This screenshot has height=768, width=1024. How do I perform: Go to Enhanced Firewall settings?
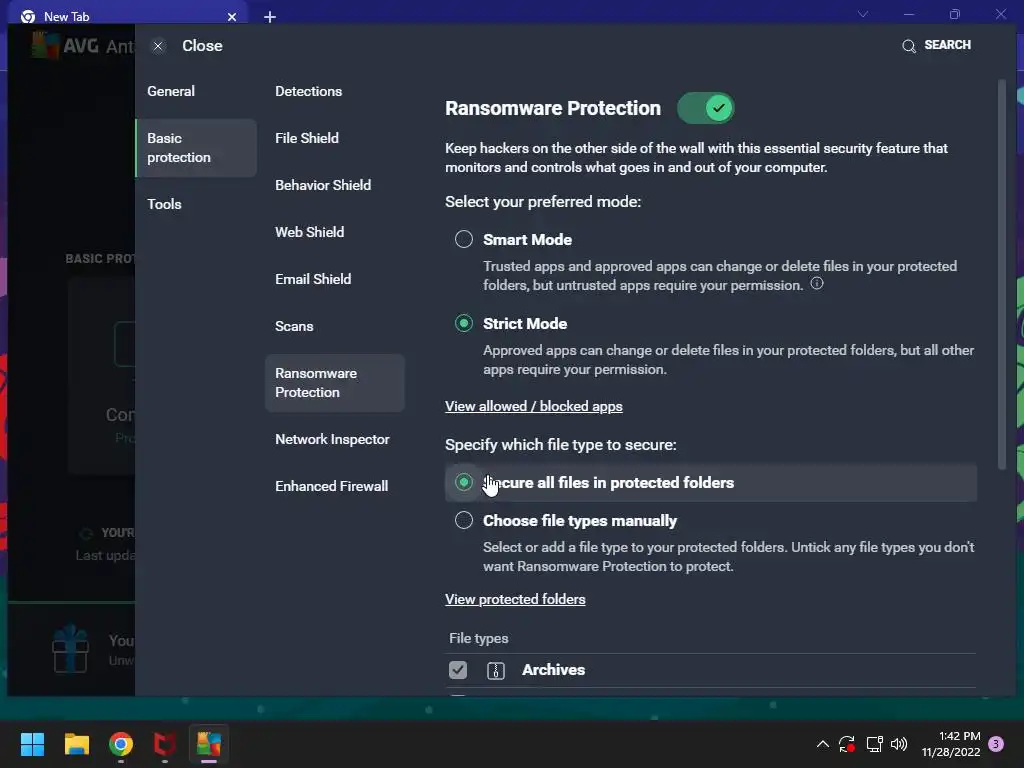point(331,486)
